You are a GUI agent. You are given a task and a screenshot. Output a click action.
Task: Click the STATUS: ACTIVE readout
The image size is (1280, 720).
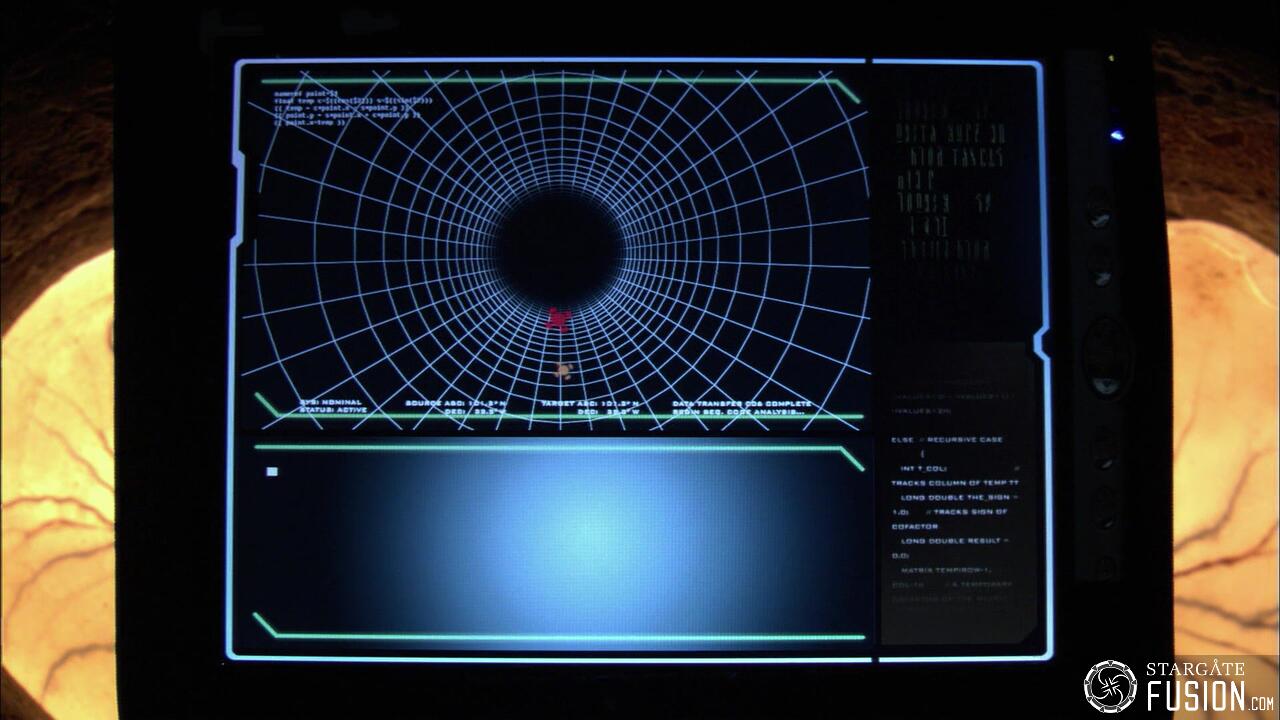[x=333, y=411]
